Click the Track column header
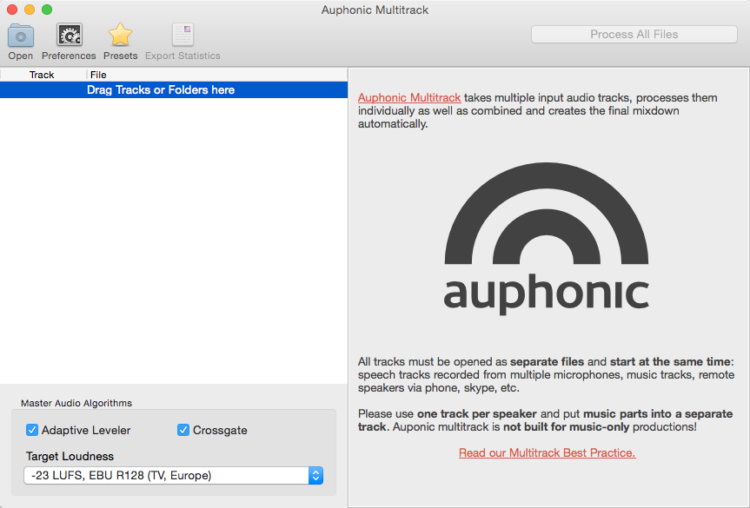Image resolution: width=750 pixels, height=508 pixels. coord(43,75)
